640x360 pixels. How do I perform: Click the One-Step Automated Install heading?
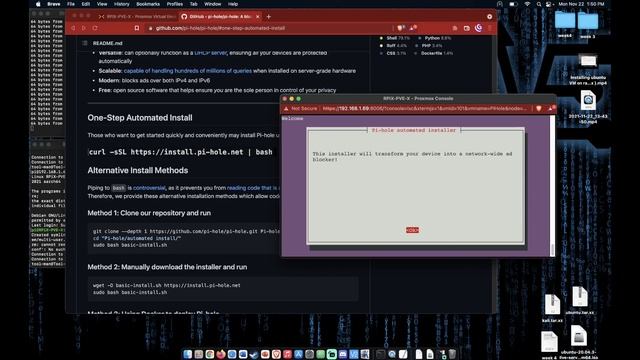[x=140, y=118]
